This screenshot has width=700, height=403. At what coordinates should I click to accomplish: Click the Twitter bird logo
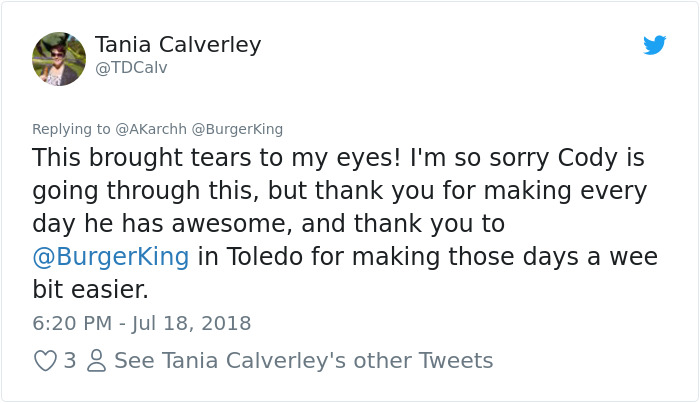pos(654,45)
